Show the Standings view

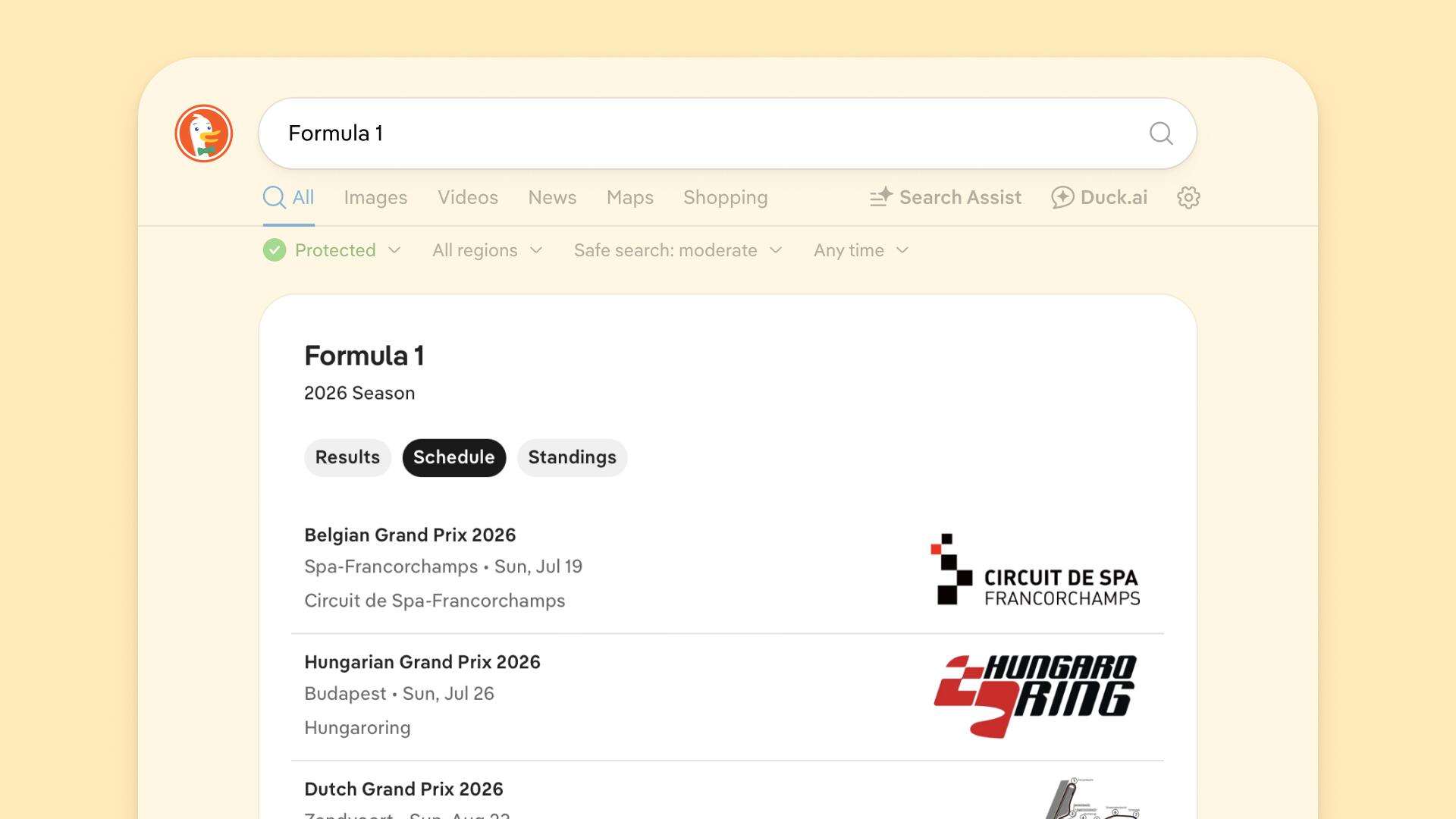pos(573,457)
